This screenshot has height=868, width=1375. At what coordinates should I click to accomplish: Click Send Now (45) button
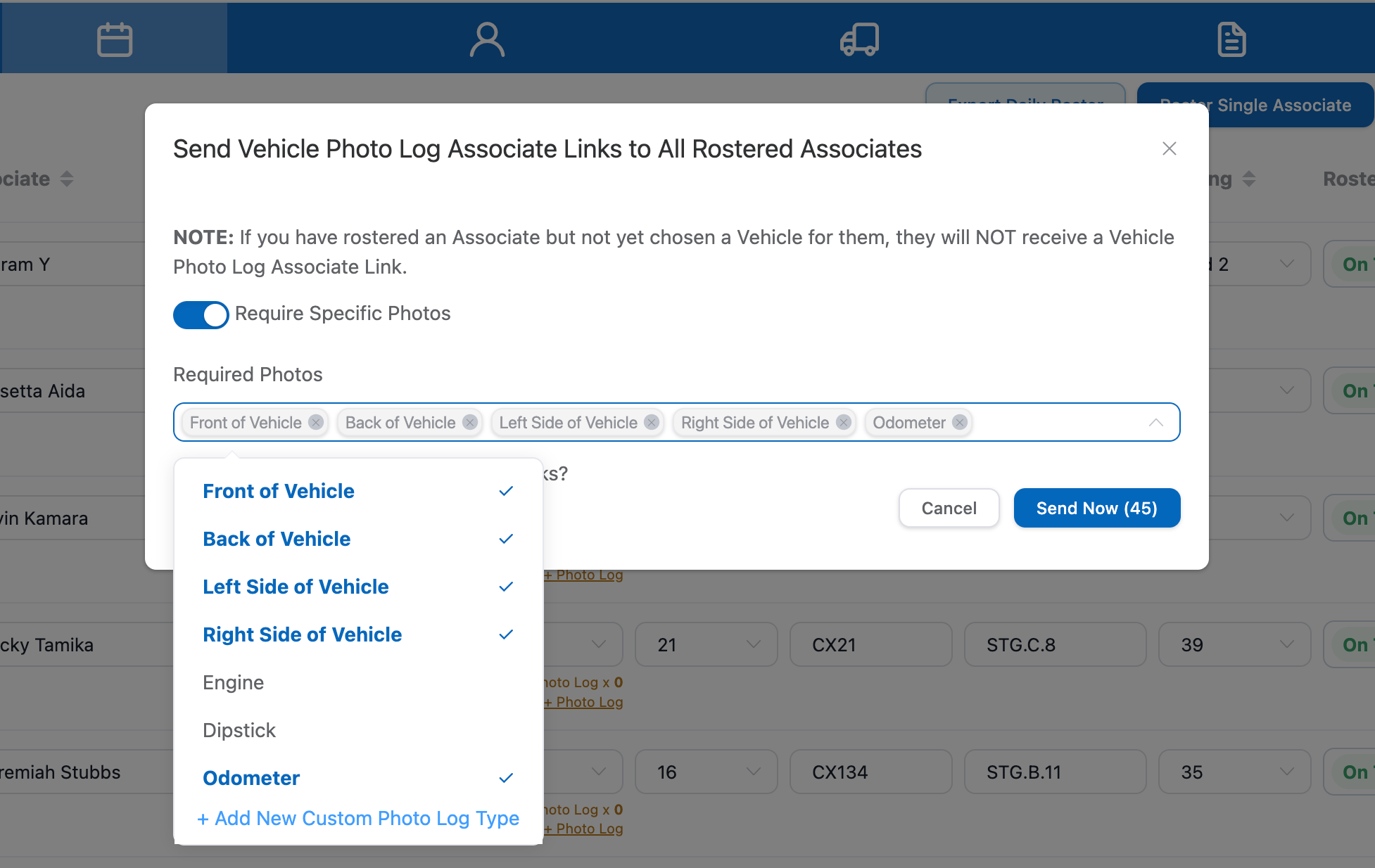point(1096,508)
